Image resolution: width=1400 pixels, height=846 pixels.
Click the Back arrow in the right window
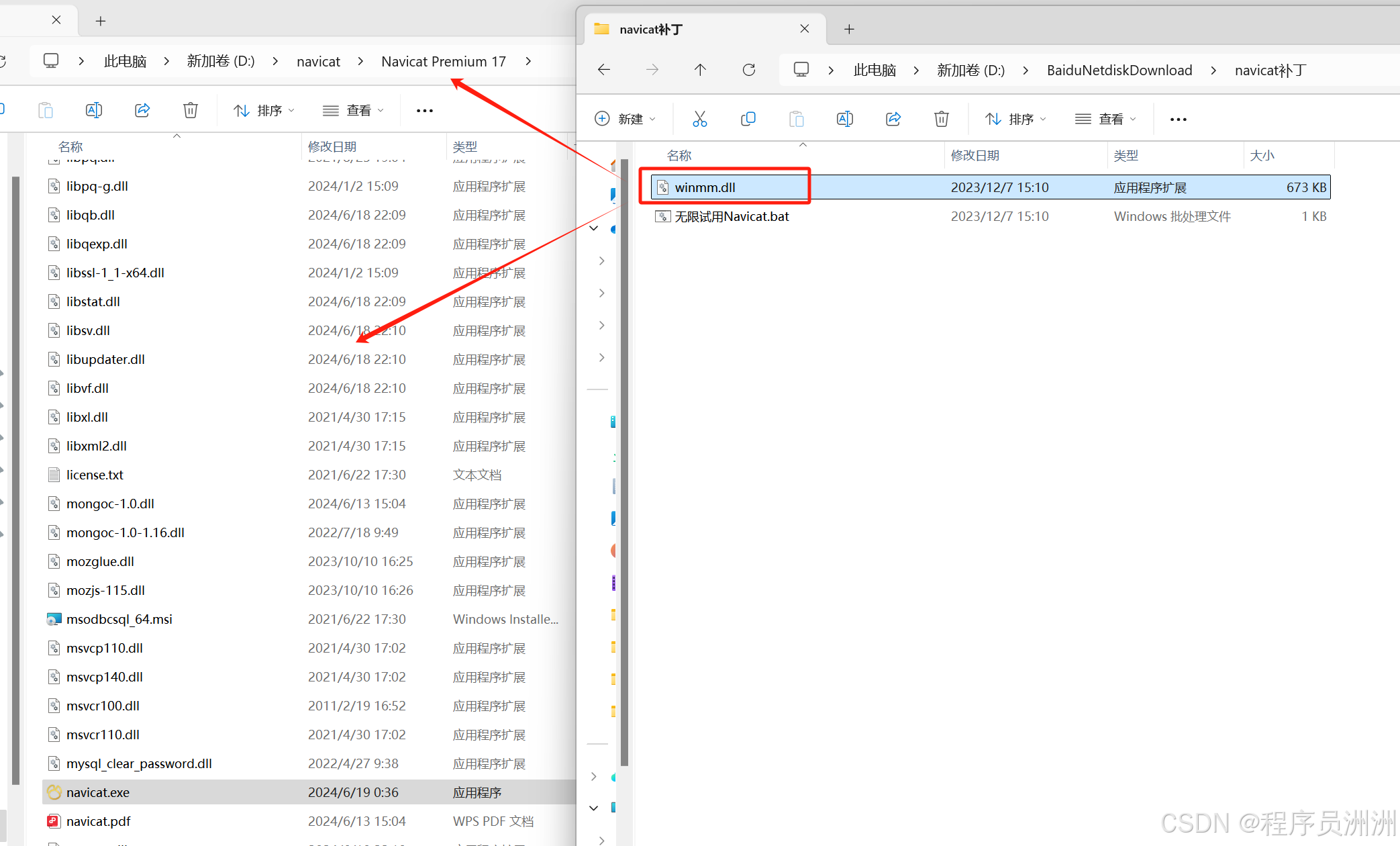pyautogui.click(x=604, y=70)
